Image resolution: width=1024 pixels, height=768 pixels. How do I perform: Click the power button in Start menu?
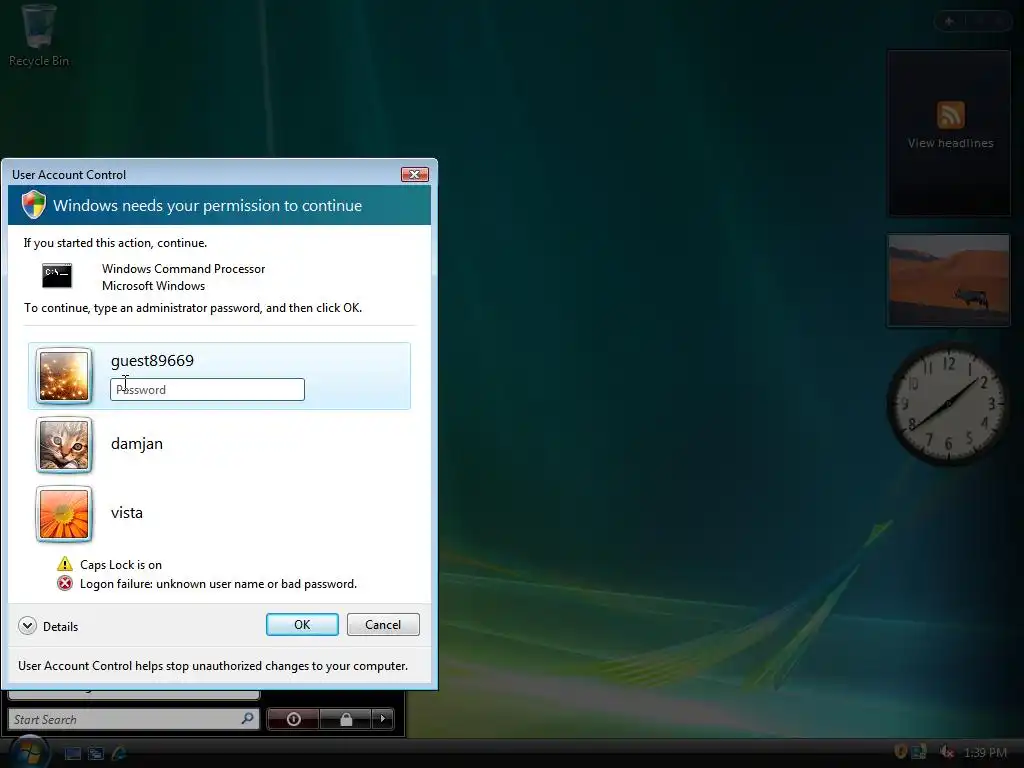294,719
